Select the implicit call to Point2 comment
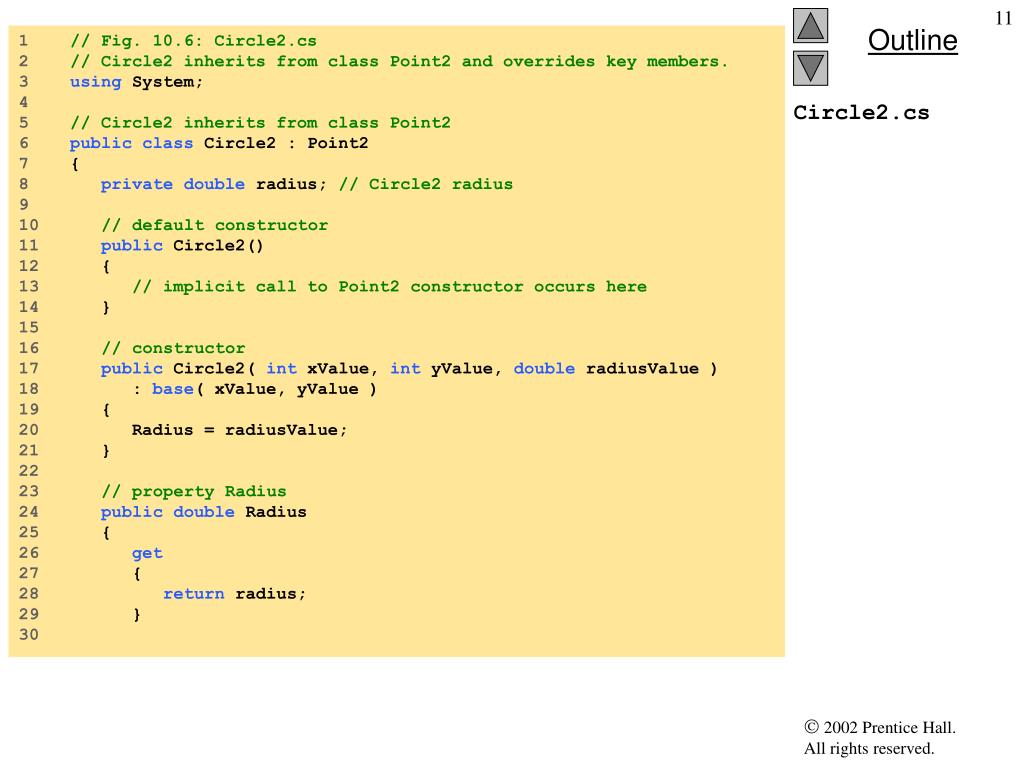 pos(389,287)
